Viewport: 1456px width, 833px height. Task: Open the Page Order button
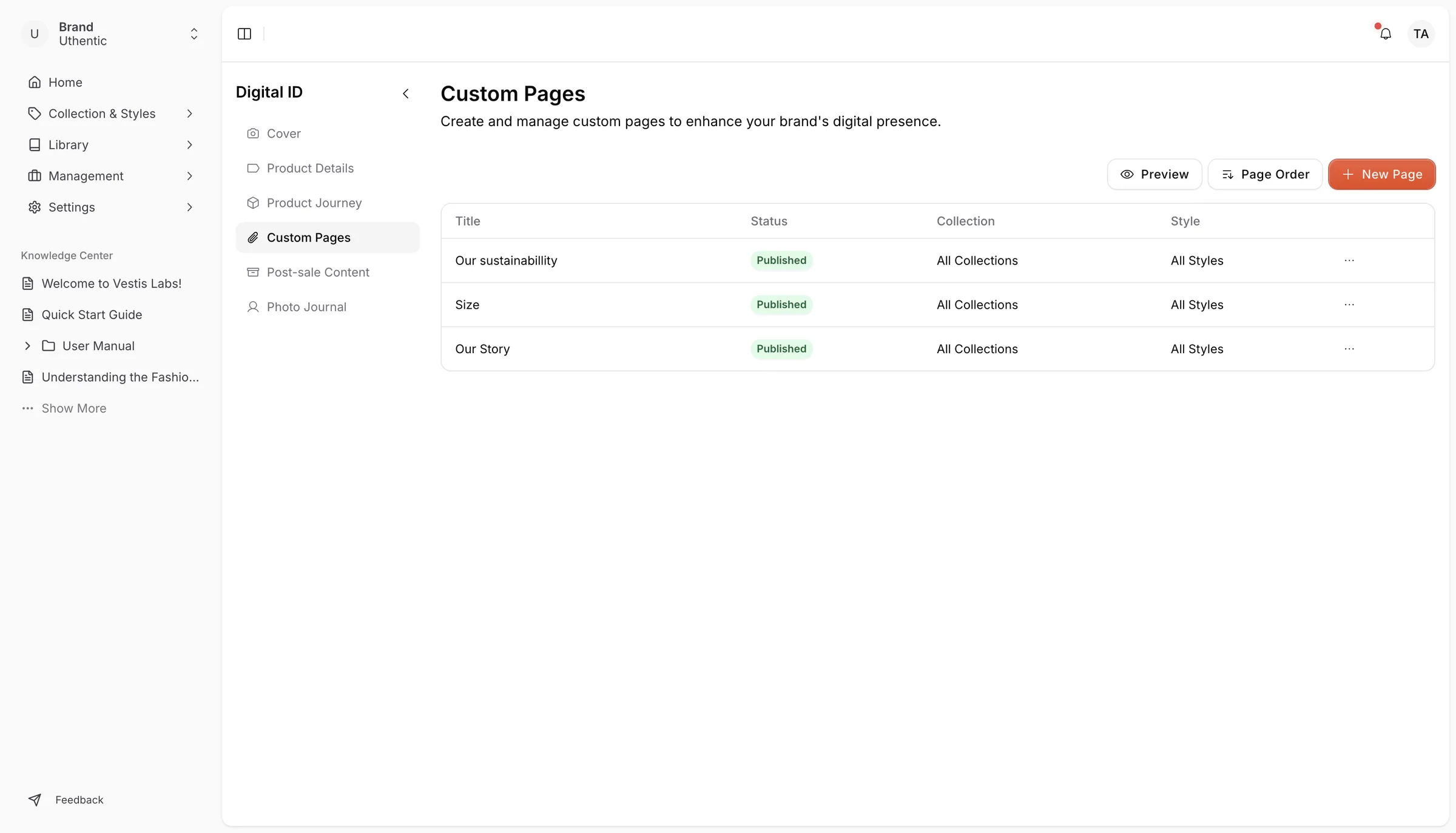click(x=1265, y=174)
